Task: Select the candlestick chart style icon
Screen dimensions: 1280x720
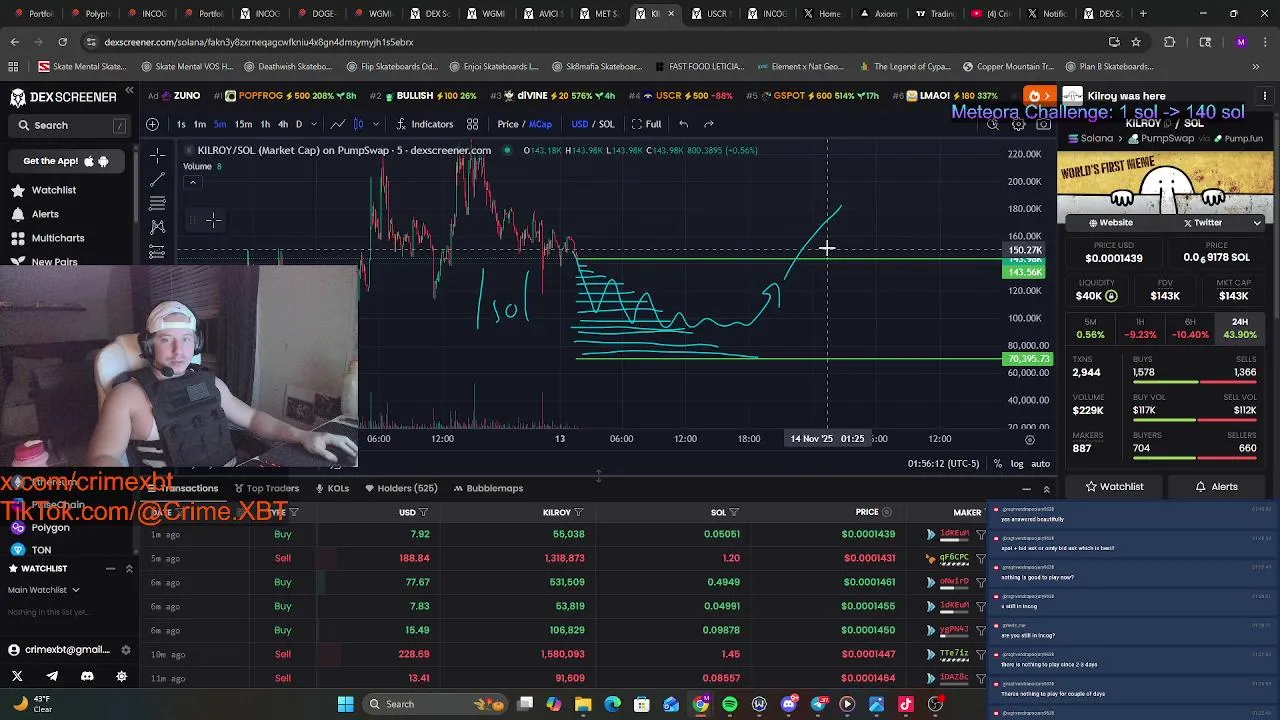Action: pos(358,124)
